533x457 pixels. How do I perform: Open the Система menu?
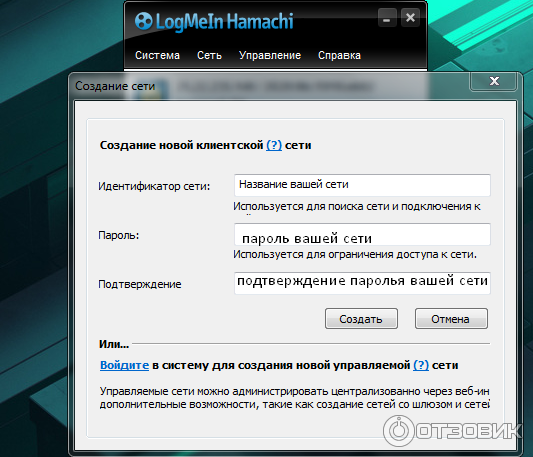tap(157, 55)
